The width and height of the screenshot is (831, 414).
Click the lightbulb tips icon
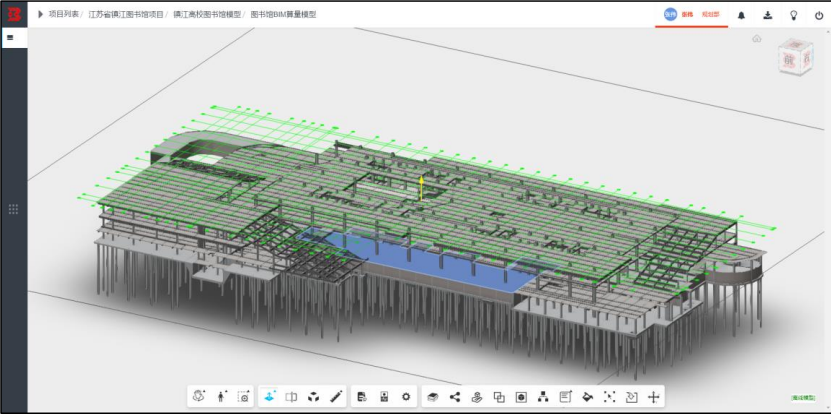click(793, 15)
